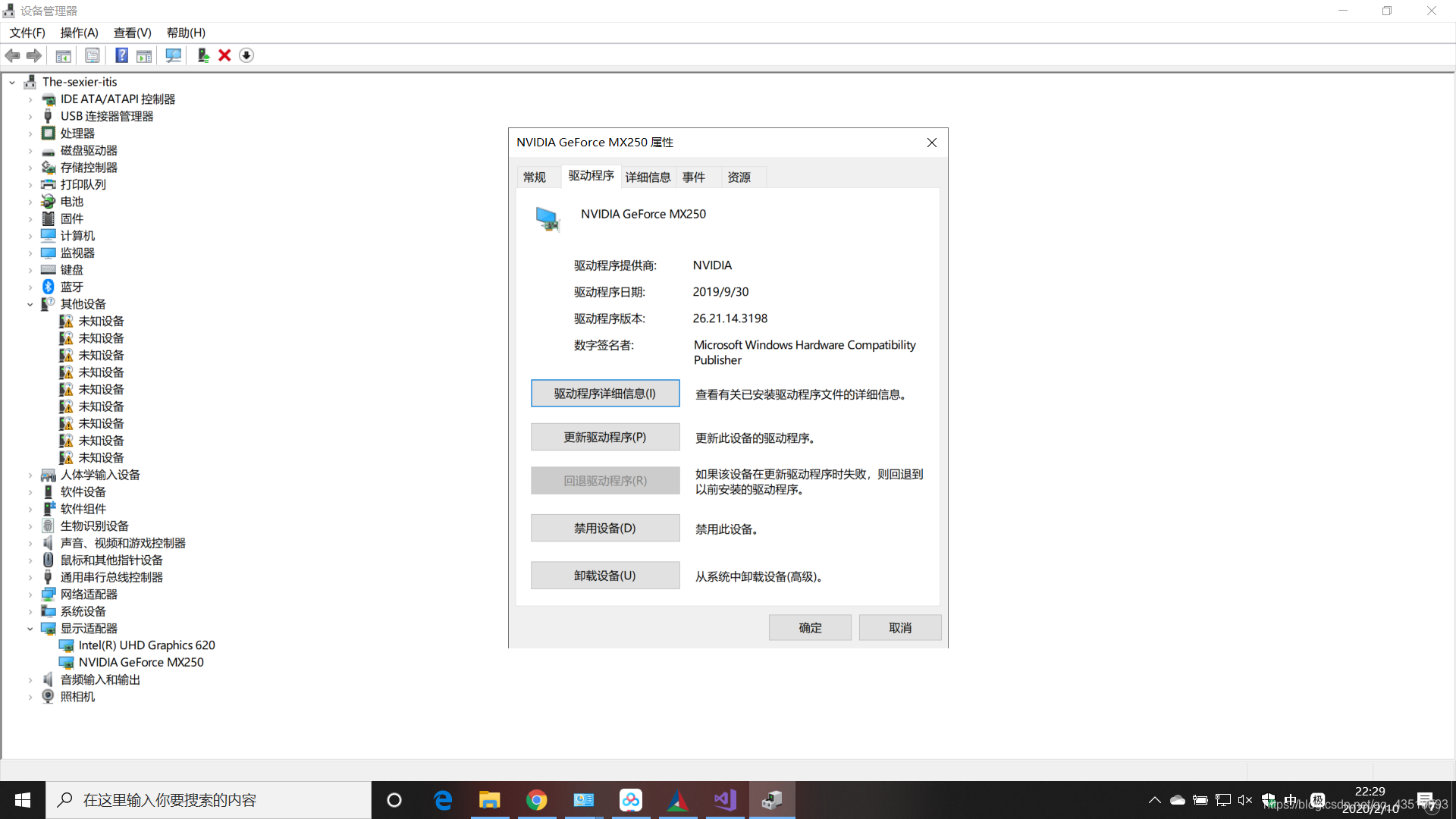This screenshot has height=819, width=1456.
Task: Click the red Uninstall device toolbar icon
Action: (224, 55)
